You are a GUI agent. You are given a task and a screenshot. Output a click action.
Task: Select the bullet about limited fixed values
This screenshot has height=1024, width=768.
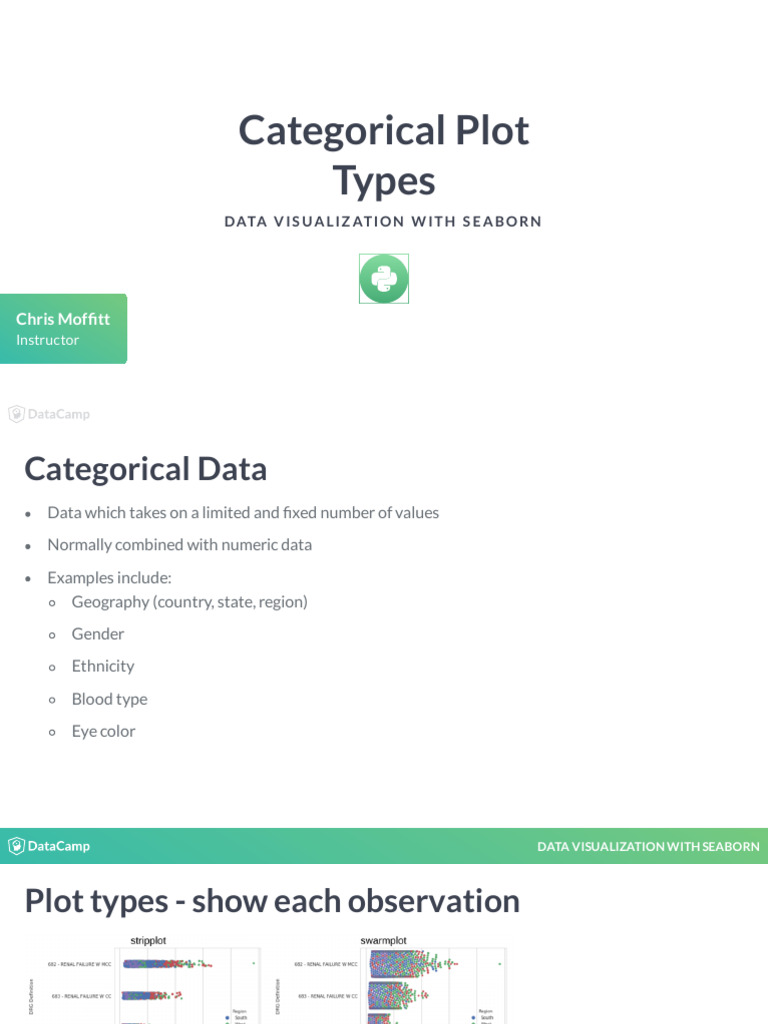pos(243,513)
